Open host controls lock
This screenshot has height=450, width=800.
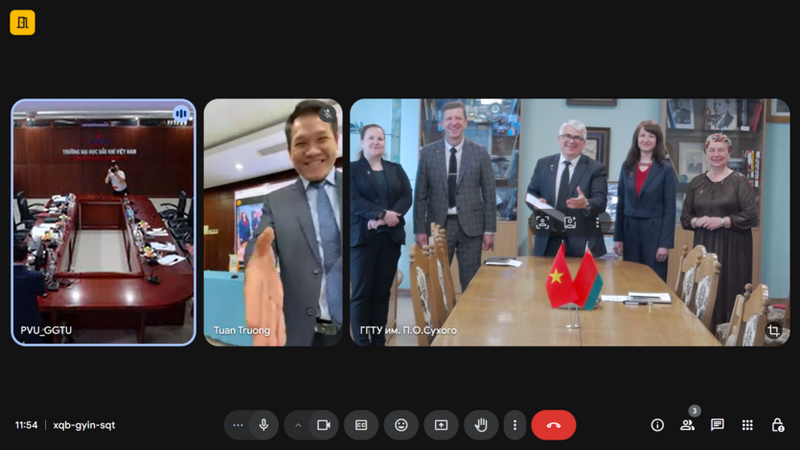point(778,425)
